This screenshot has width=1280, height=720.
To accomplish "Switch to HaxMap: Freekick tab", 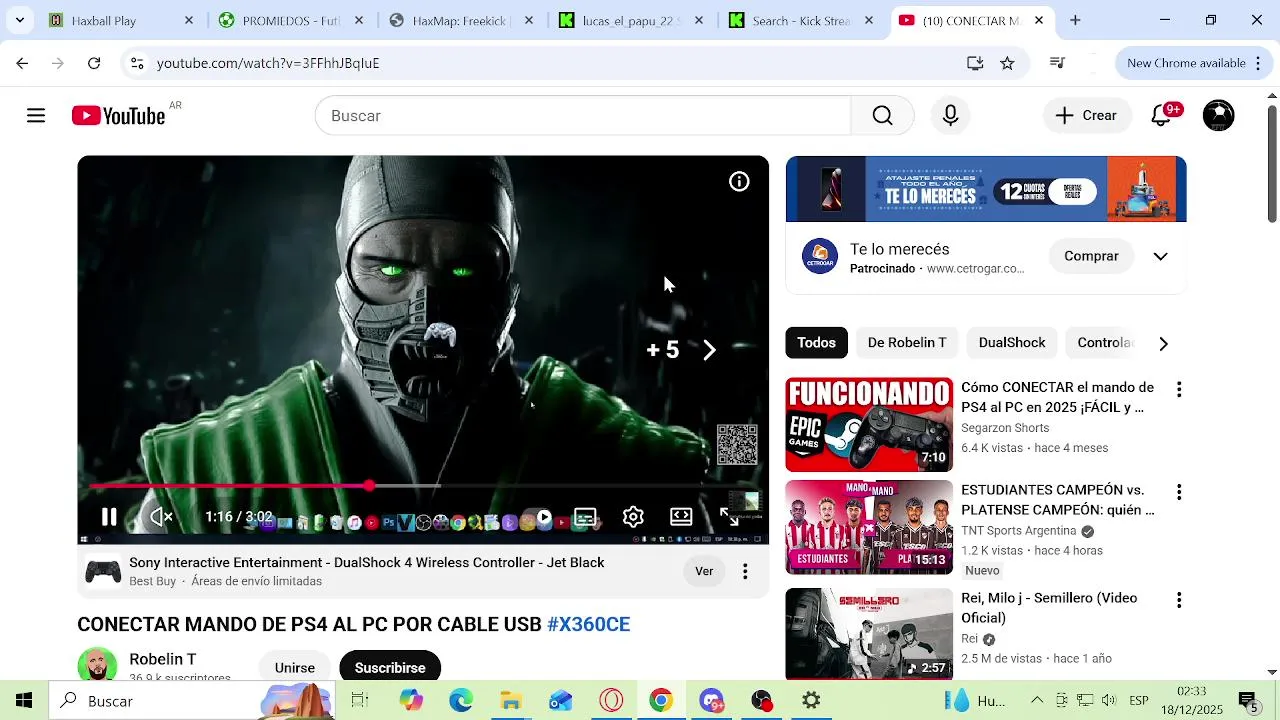I will tap(459, 20).
